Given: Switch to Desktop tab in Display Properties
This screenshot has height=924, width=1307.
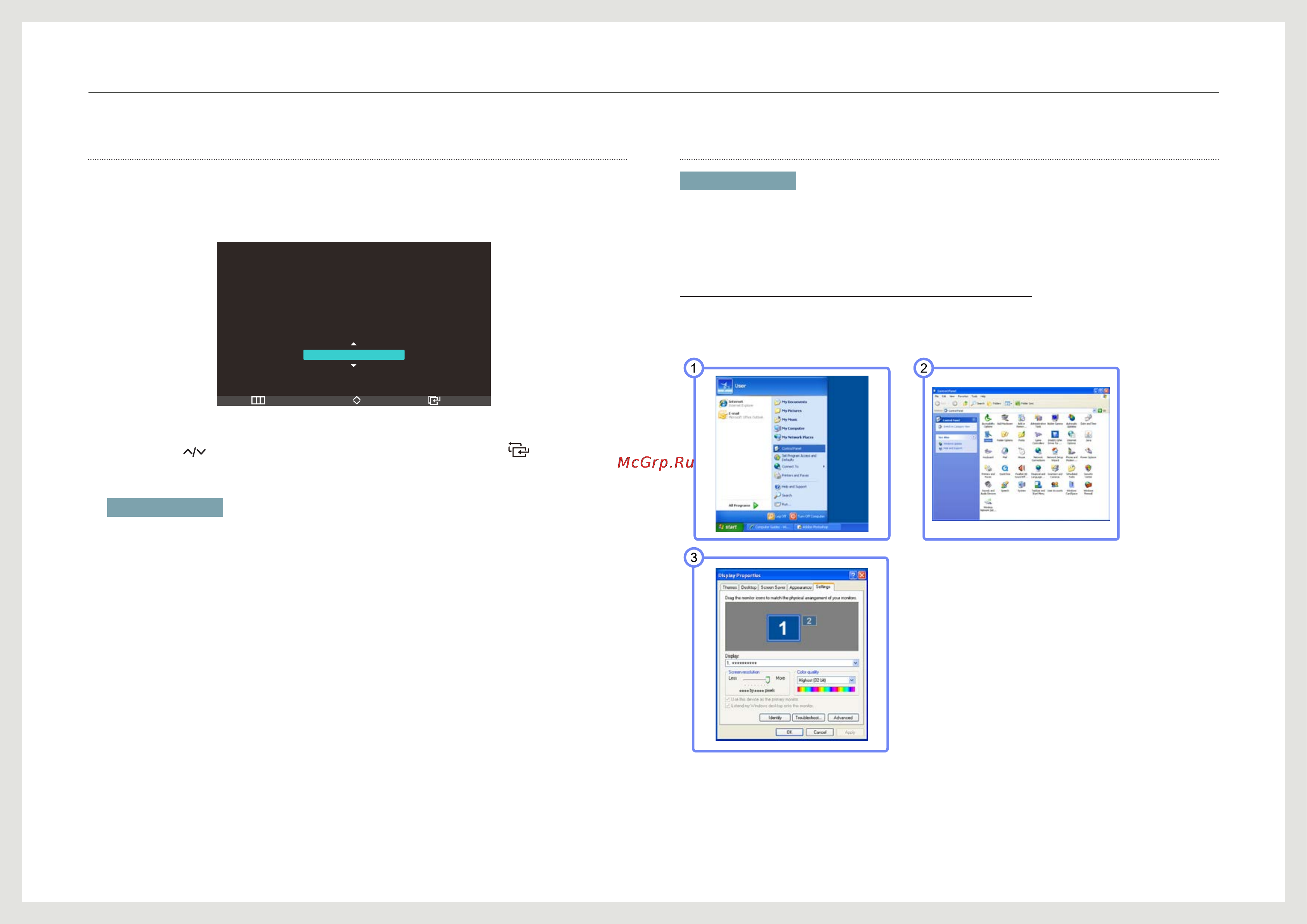Looking at the screenshot, I should [749, 588].
